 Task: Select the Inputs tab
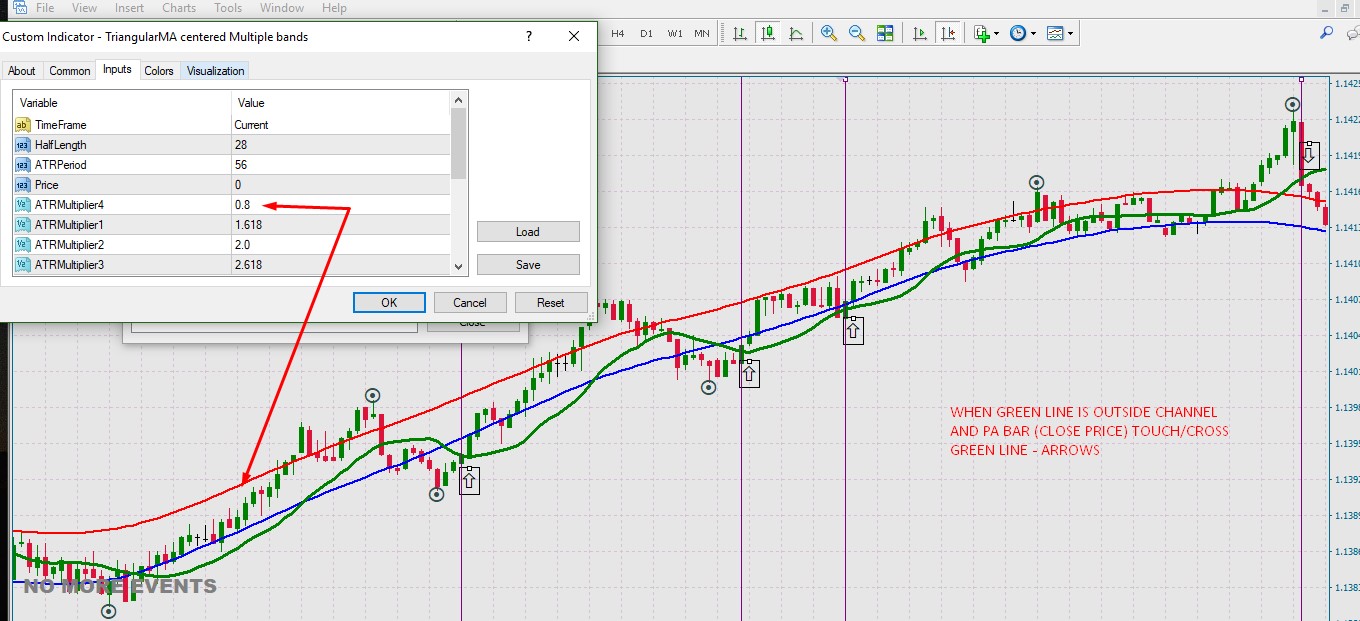pos(117,69)
